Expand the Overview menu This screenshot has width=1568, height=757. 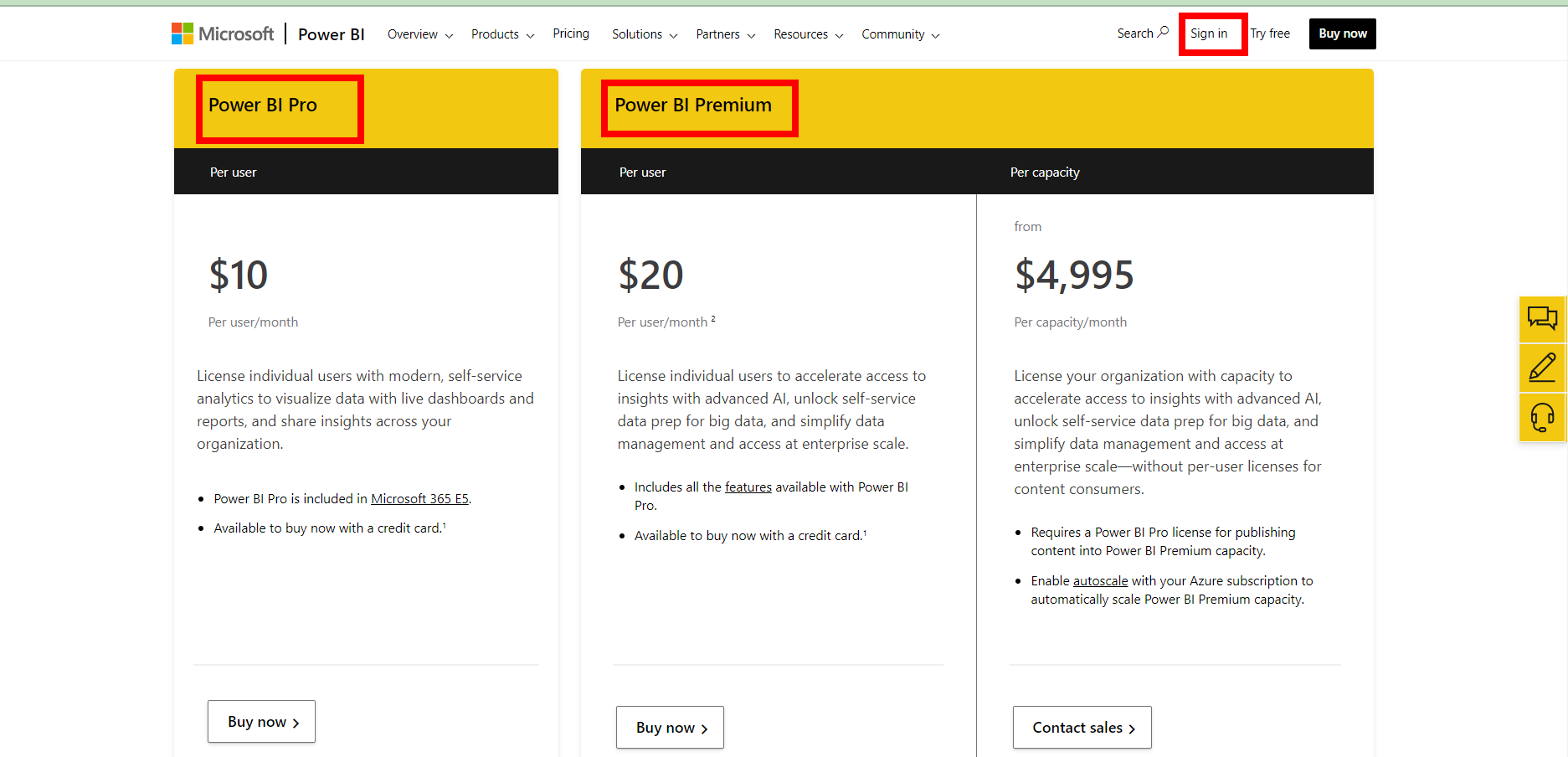(420, 34)
